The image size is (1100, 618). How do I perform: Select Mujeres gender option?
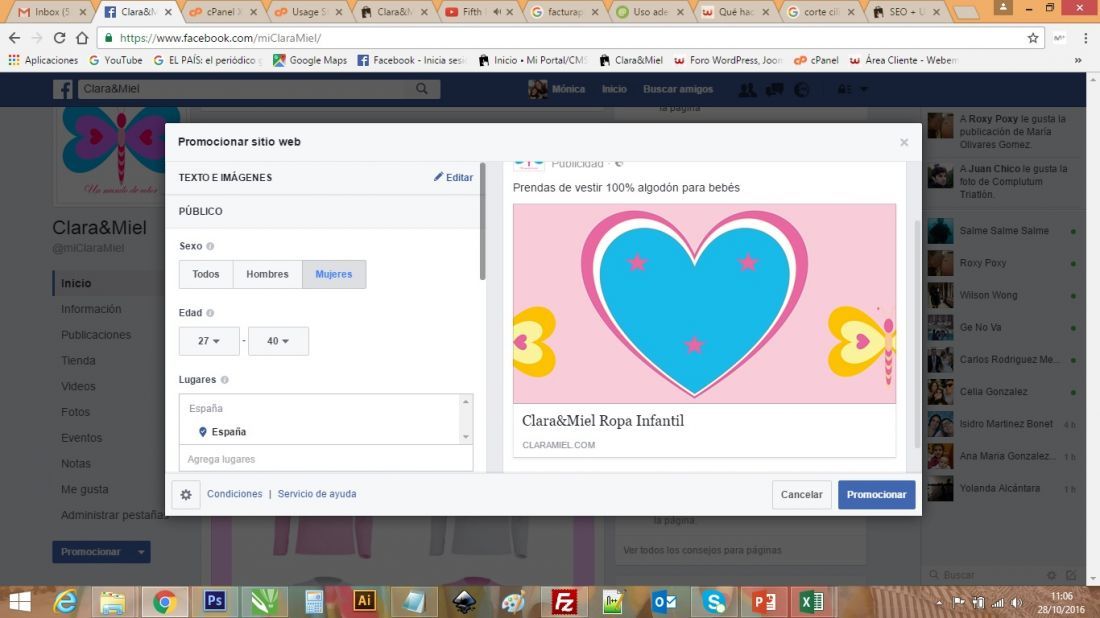(334, 274)
